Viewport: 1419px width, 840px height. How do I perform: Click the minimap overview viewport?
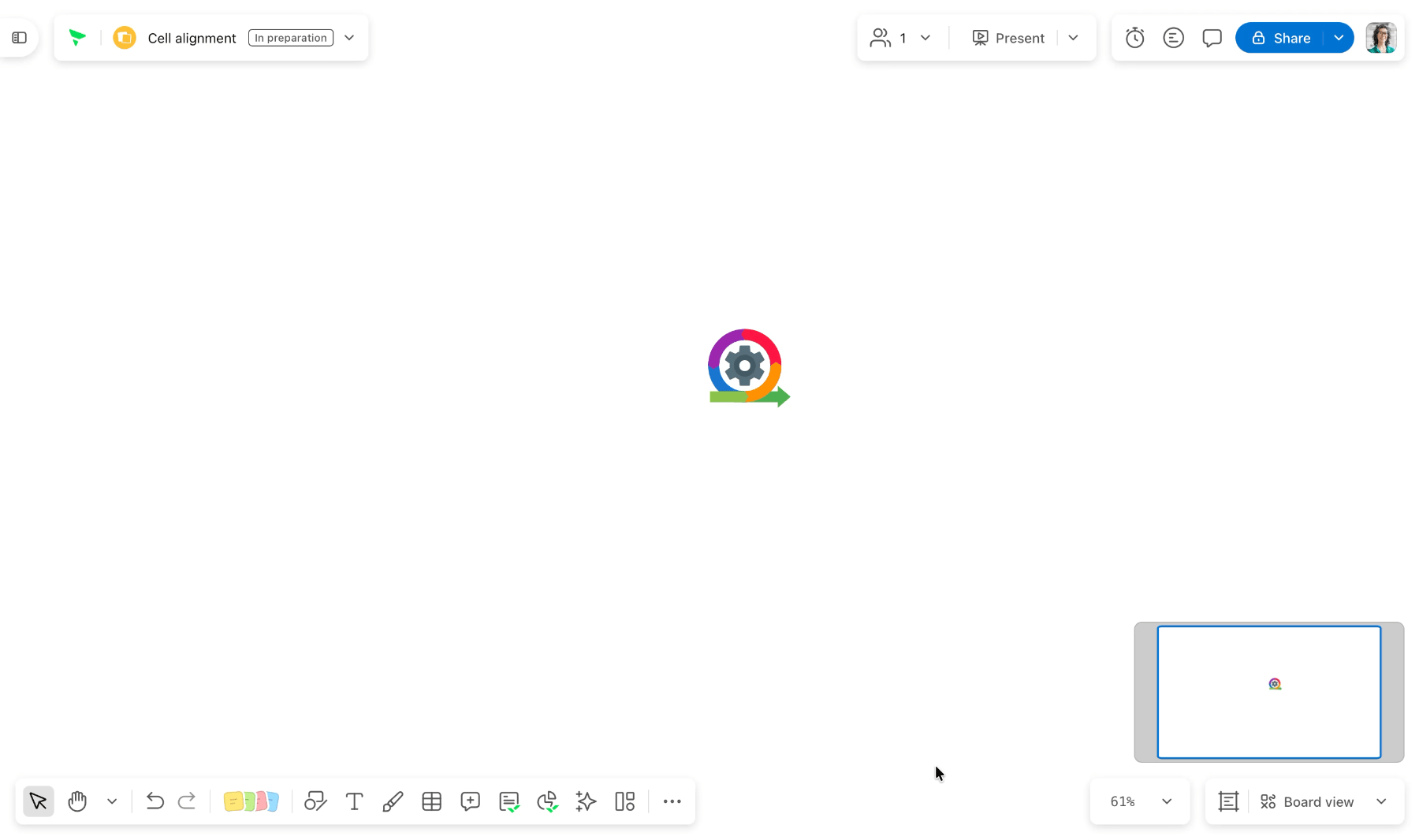pos(1269,692)
